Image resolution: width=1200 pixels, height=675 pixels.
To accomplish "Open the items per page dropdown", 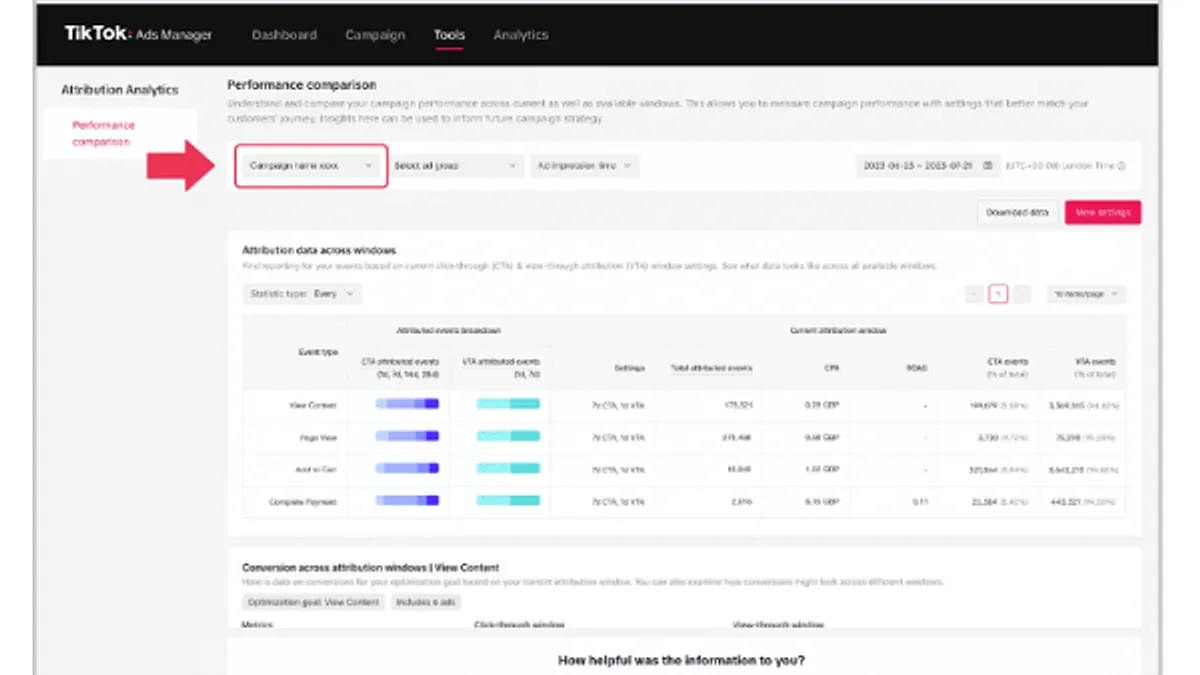I will pyautogui.click(x=1086, y=294).
